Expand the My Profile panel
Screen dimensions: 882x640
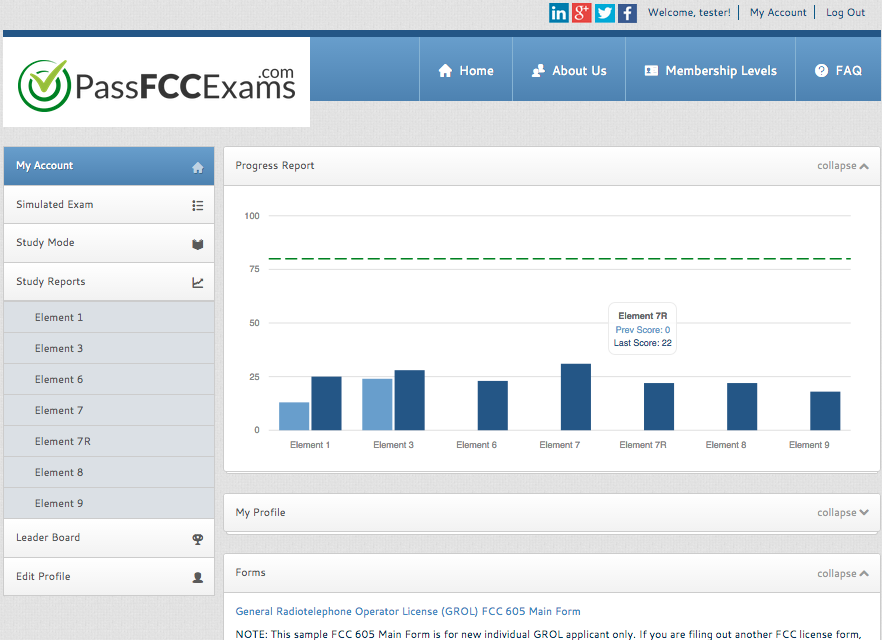pos(842,513)
